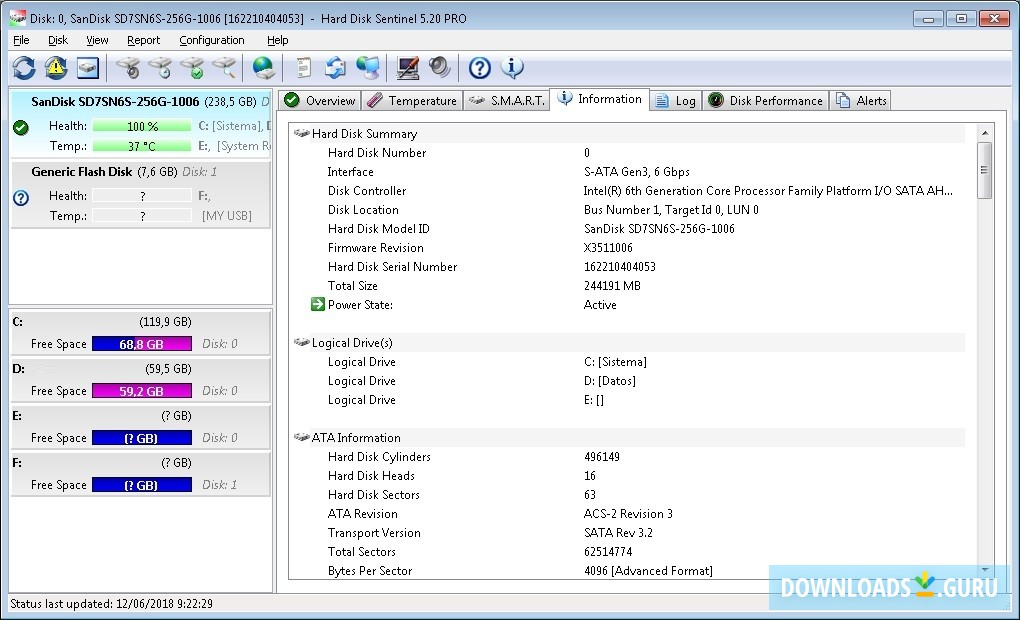Click the blue question mark help icon
Image resolution: width=1020 pixels, height=620 pixels.
480,68
